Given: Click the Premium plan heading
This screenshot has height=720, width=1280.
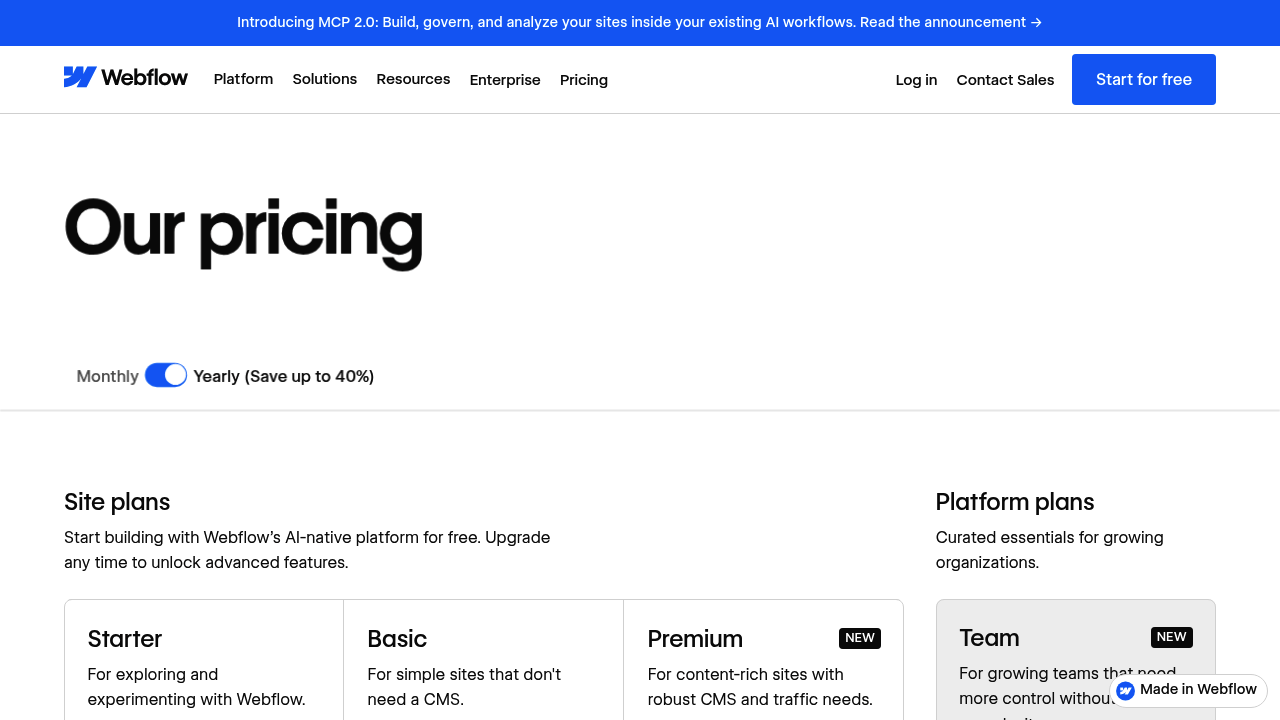Looking at the screenshot, I should pos(695,638).
